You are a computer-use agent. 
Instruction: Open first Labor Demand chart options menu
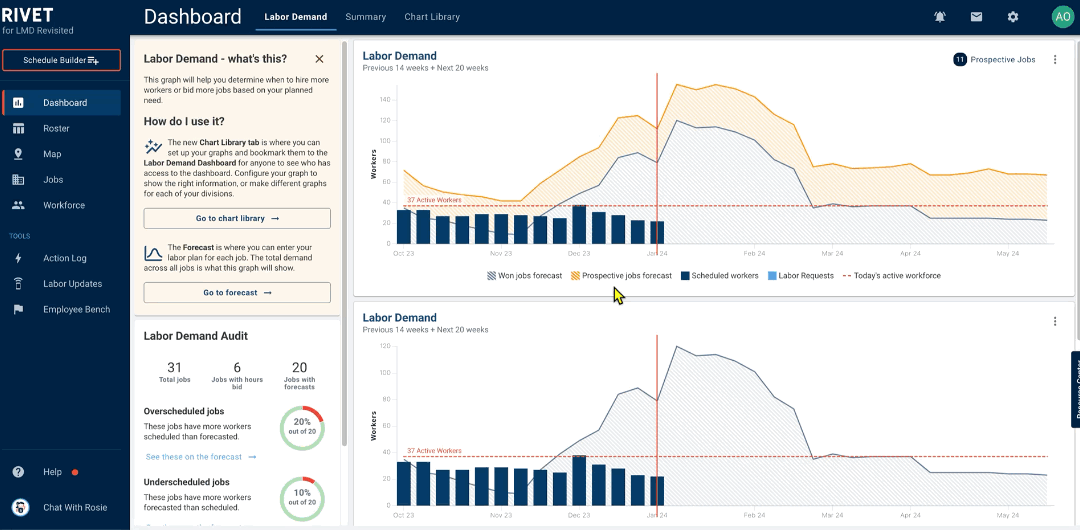click(x=1054, y=60)
